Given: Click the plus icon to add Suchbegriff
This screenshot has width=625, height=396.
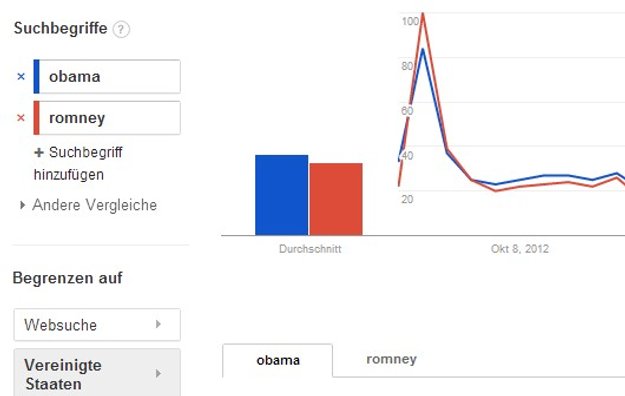Looking at the screenshot, I should coord(39,153).
